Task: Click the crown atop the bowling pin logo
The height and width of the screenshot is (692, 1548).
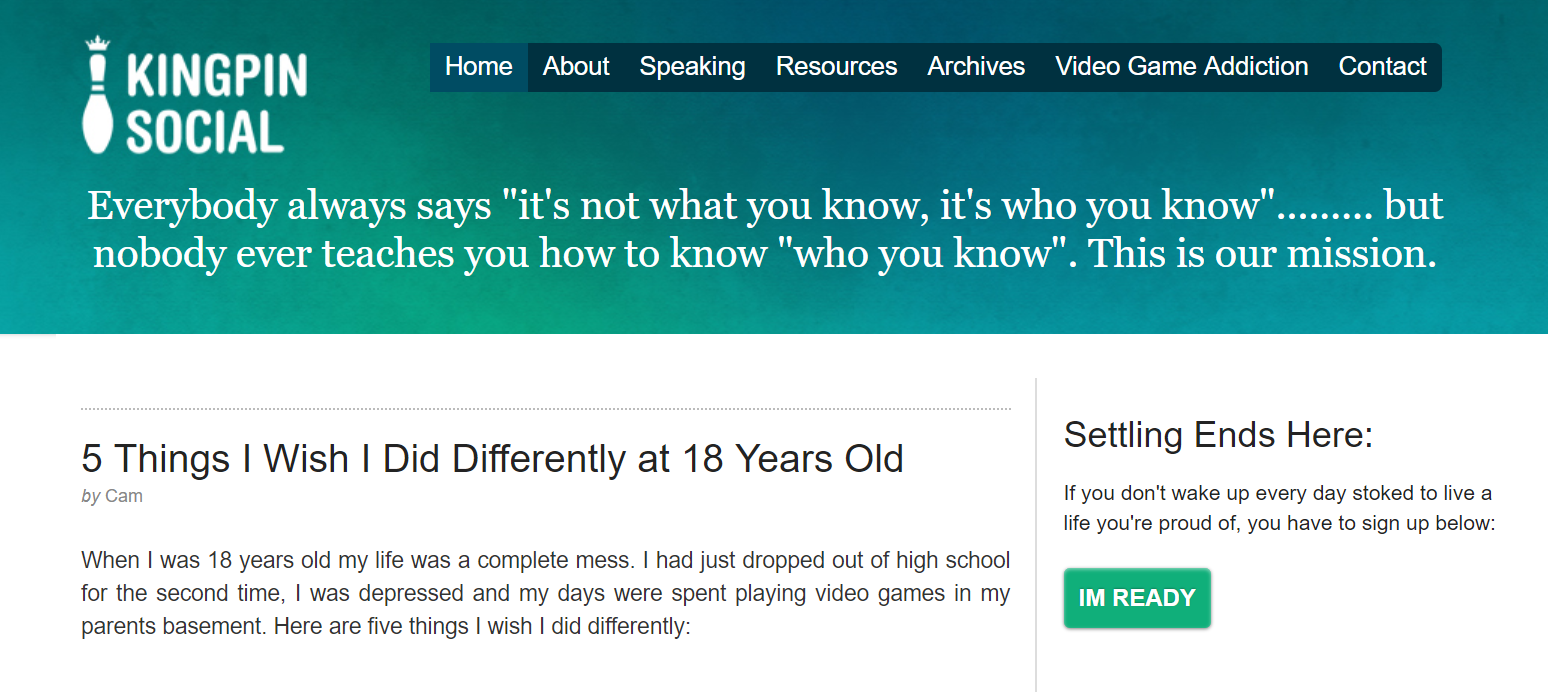Action: (x=97, y=44)
